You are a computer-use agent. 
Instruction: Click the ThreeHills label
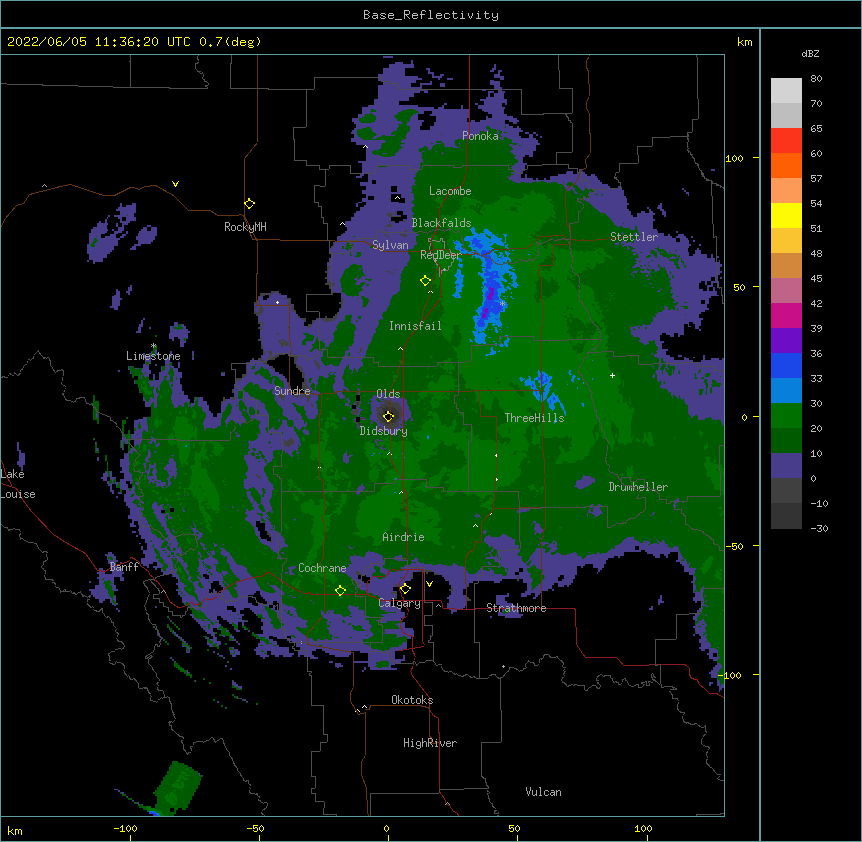534,418
